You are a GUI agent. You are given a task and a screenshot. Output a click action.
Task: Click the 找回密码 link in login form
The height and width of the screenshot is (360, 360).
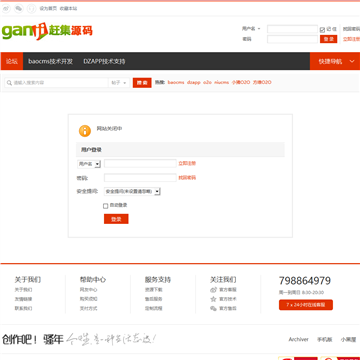pos(187,178)
